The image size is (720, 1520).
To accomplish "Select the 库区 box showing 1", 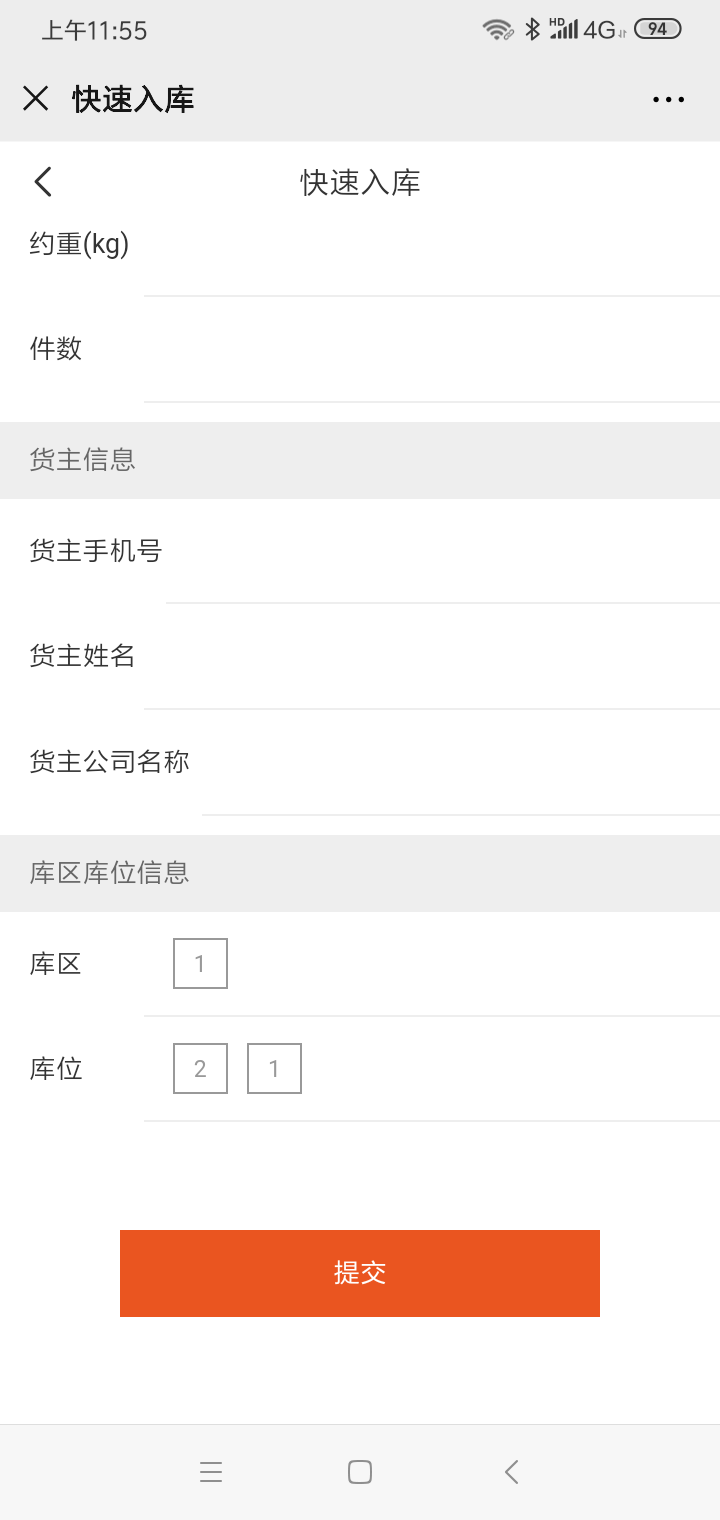I will [x=200, y=963].
